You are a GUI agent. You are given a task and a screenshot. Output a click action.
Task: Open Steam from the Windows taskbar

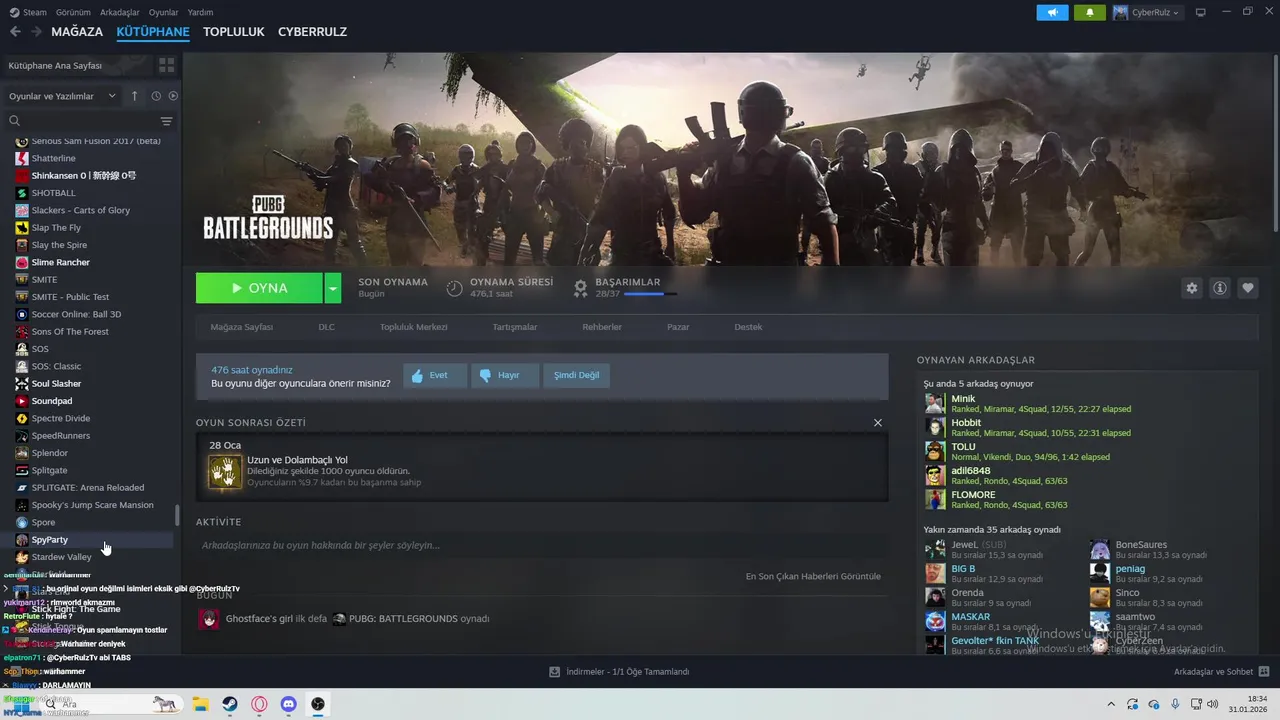pos(230,704)
